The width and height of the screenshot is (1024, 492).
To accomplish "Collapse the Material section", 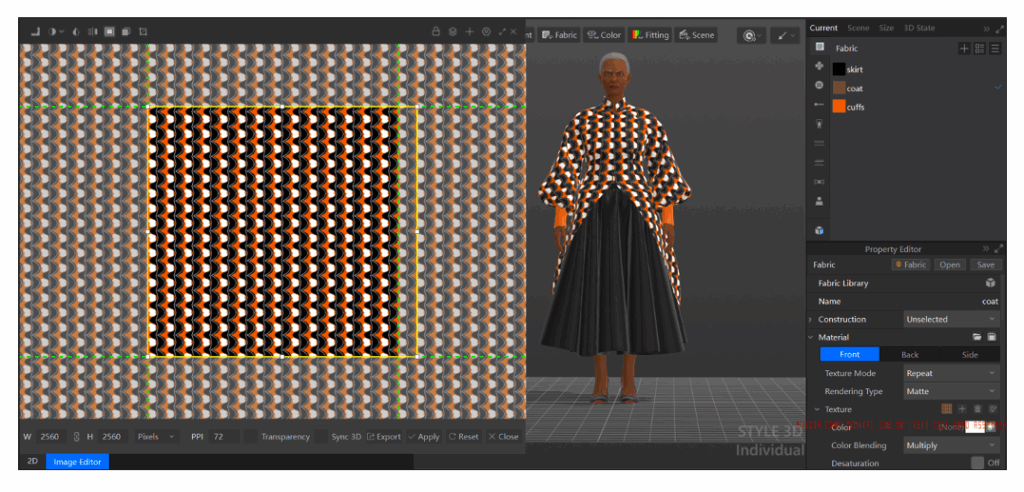I will point(810,337).
